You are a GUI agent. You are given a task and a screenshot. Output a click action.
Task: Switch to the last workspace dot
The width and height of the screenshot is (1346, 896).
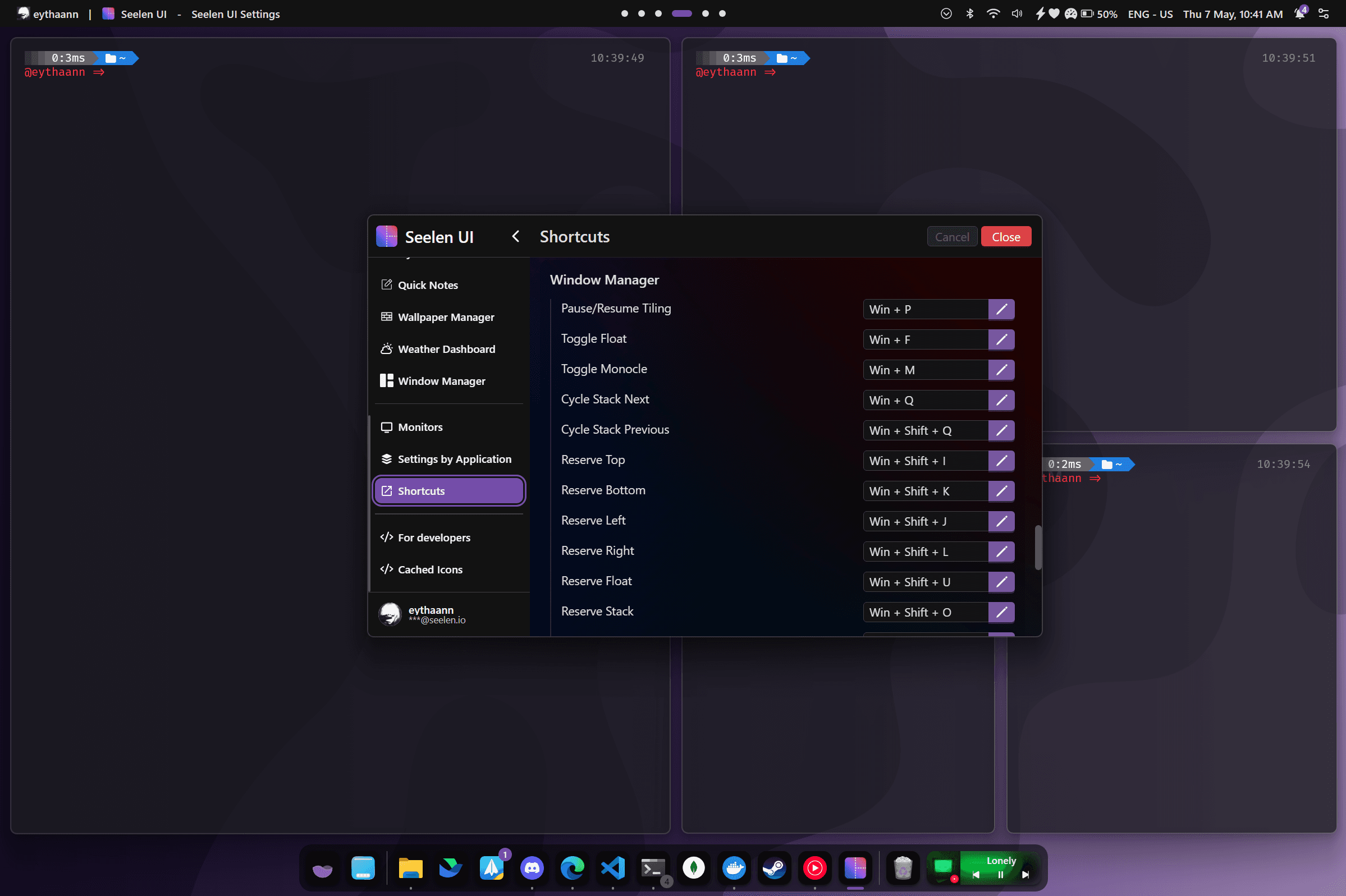722,13
